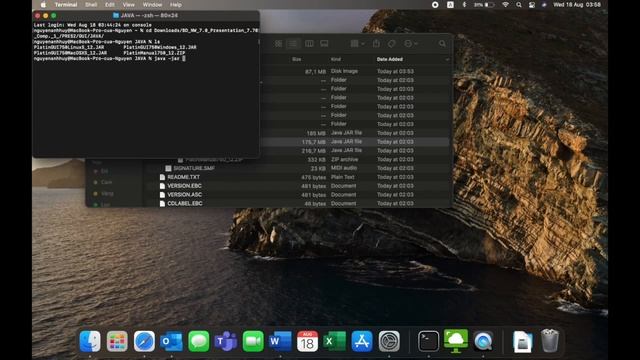Launch Microsoft Teams from the Dock
Viewport: 640px width, 360px height.
click(226, 341)
